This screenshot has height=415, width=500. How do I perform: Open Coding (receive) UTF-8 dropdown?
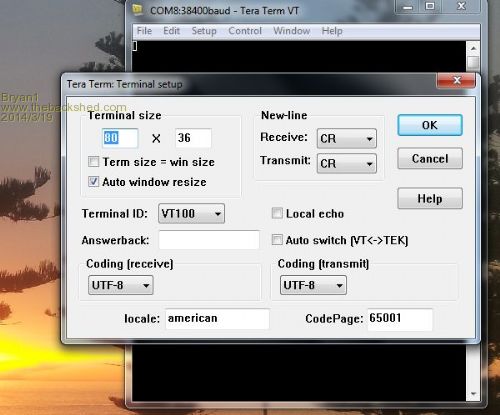(x=121, y=285)
